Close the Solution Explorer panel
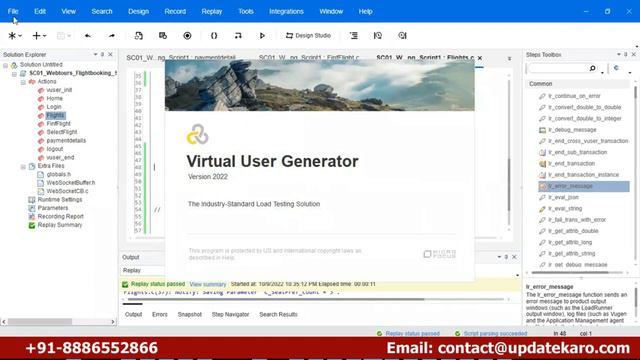This screenshot has width=640, height=360. click(110, 54)
